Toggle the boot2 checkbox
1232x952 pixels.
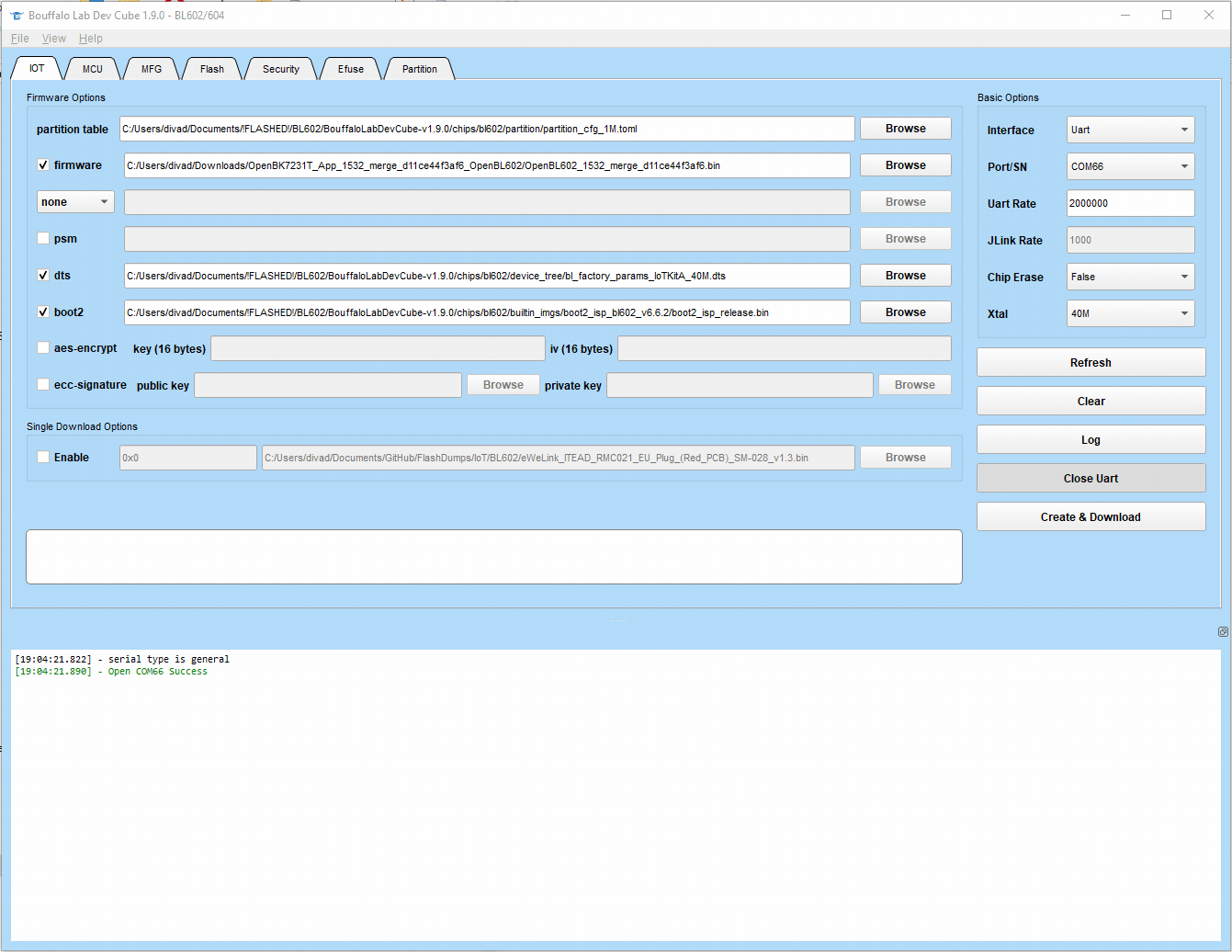coord(43,312)
